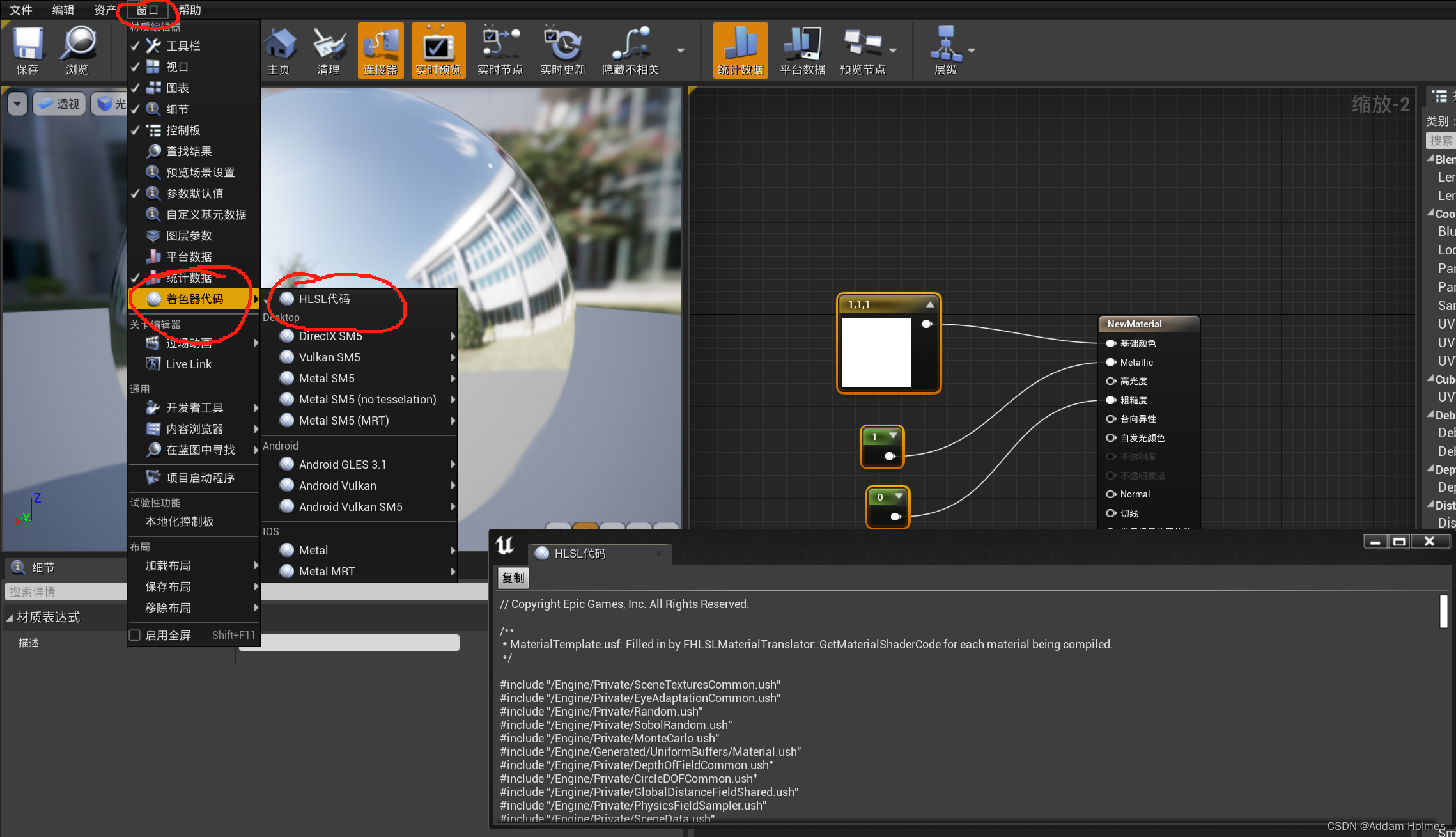Click the 搜索详情 search details field

click(x=64, y=592)
